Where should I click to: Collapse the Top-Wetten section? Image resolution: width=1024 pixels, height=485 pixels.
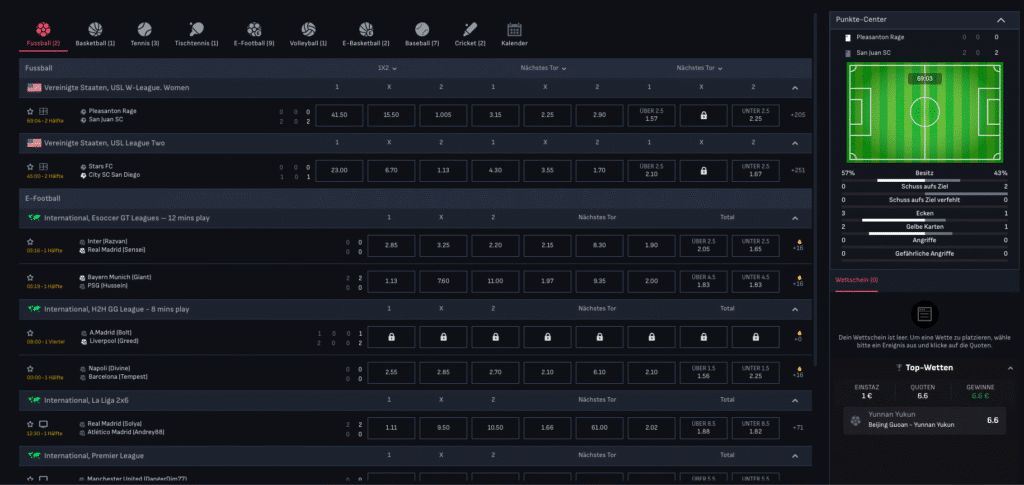[1010, 368]
